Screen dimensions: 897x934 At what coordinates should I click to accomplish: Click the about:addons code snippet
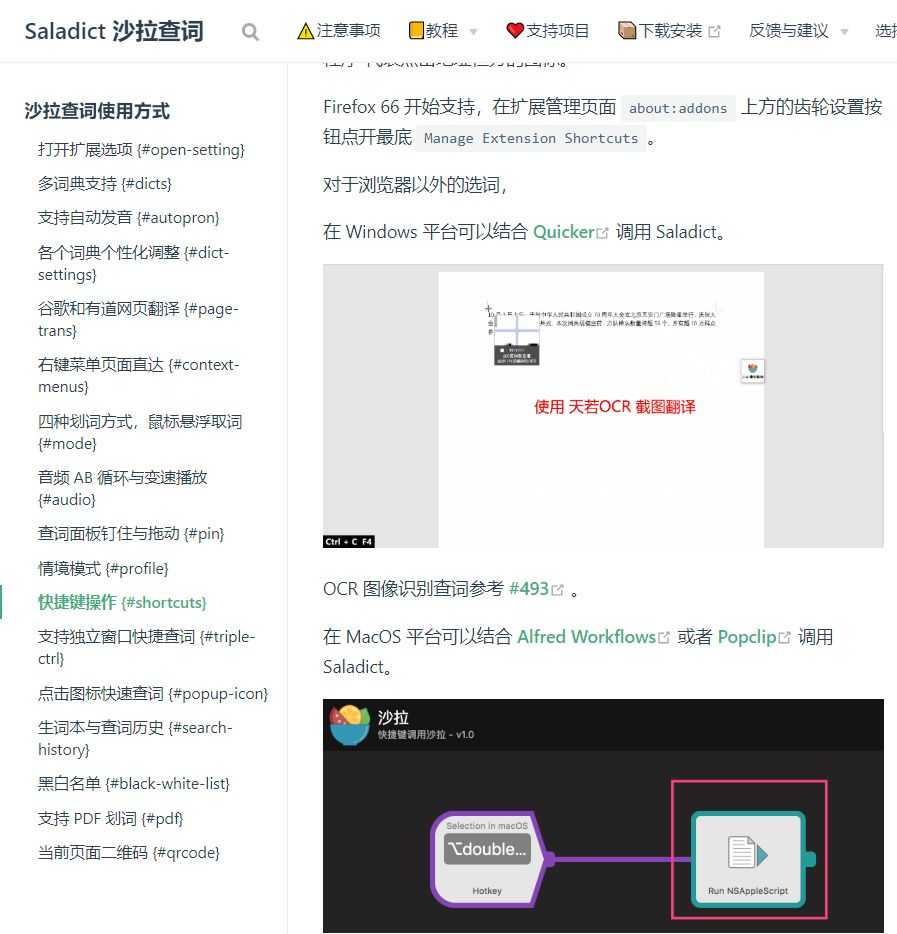[x=678, y=108]
